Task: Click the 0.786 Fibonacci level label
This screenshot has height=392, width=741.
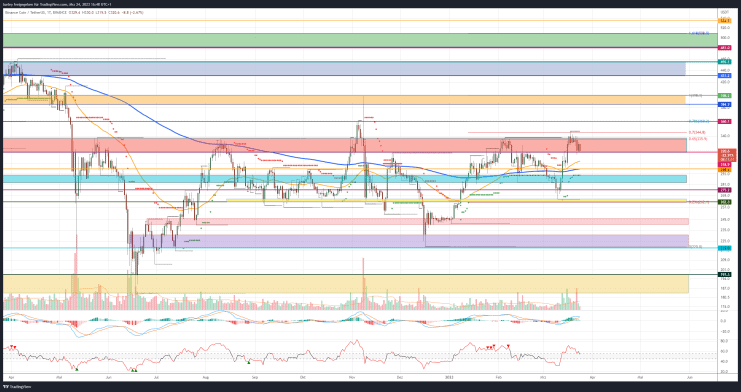Action: point(698,121)
